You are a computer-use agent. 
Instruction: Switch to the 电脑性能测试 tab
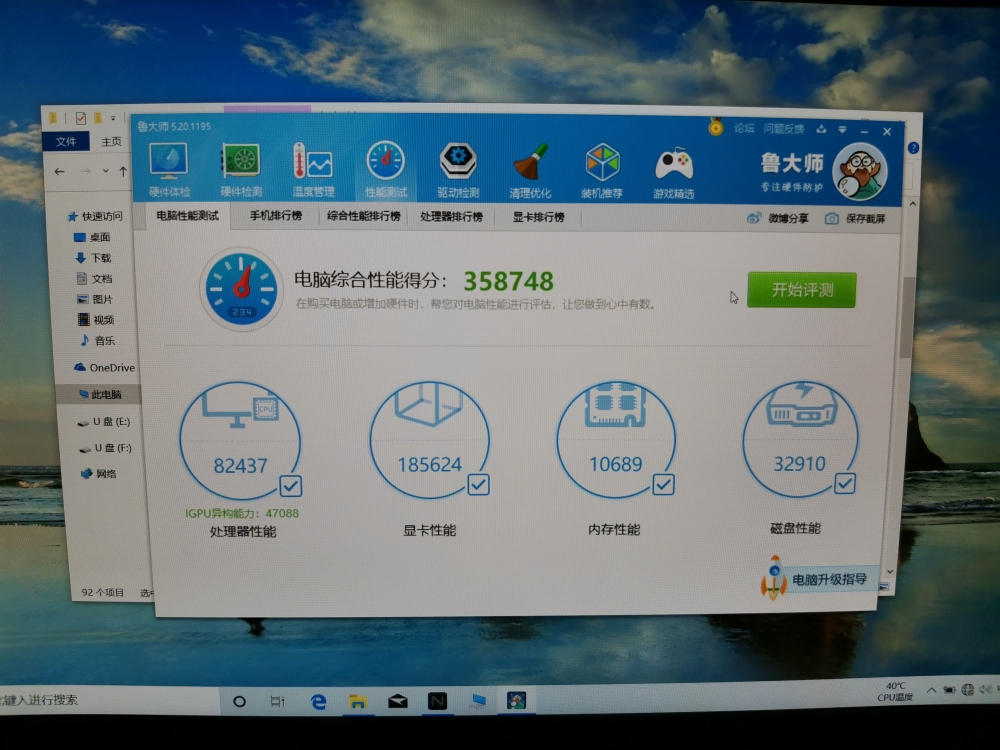click(x=188, y=216)
